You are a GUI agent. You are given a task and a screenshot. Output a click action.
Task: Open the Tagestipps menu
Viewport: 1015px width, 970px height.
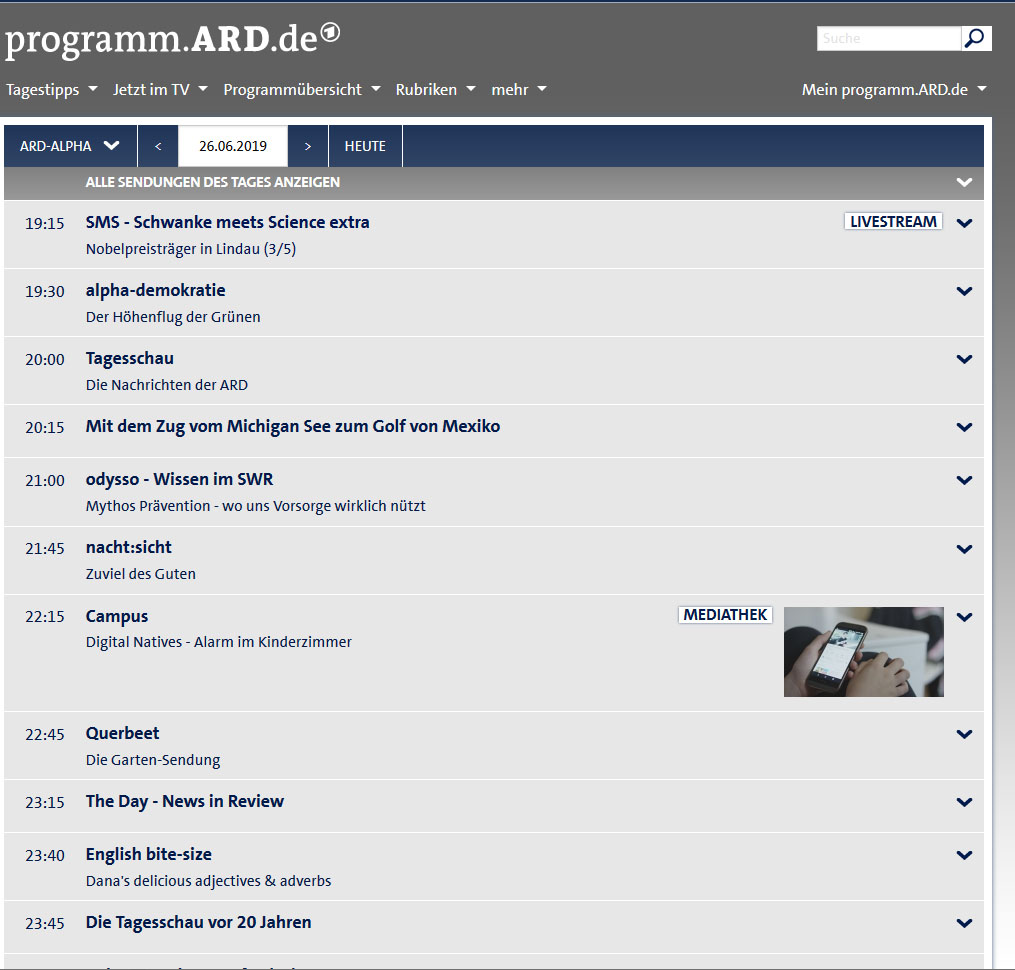click(x=52, y=89)
